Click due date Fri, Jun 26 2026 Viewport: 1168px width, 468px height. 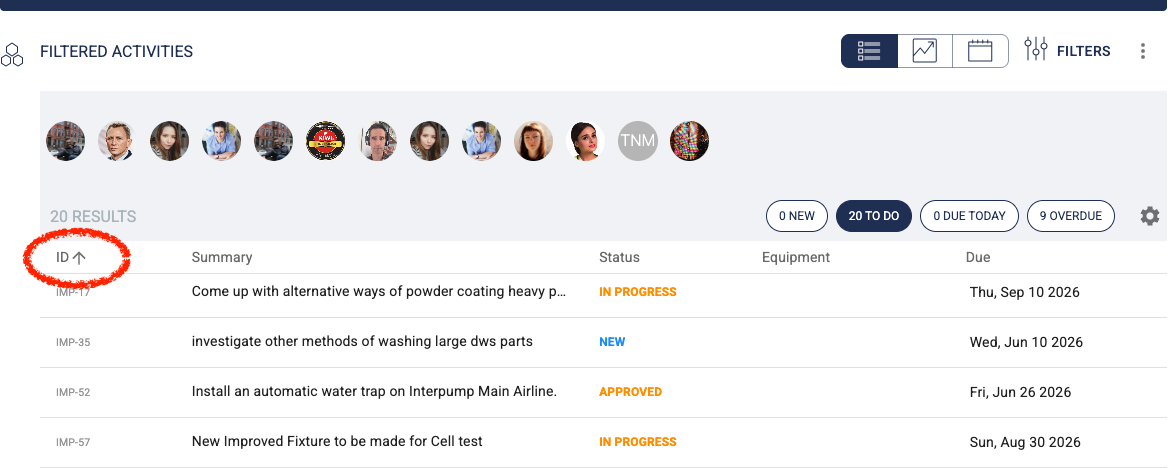1020,392
